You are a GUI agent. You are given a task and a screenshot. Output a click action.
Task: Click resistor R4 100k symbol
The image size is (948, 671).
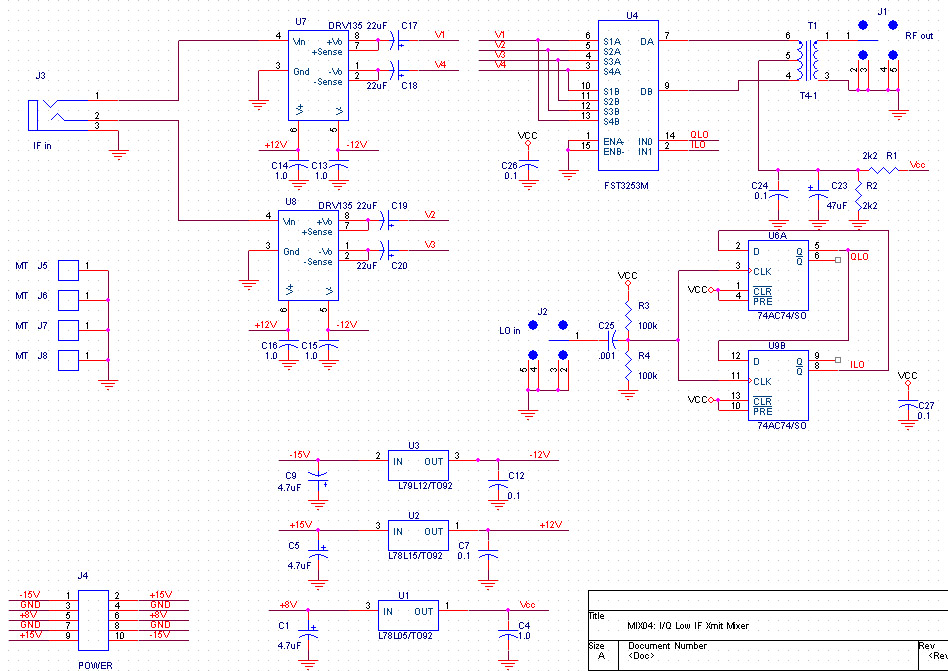click(x=628, y=366)
